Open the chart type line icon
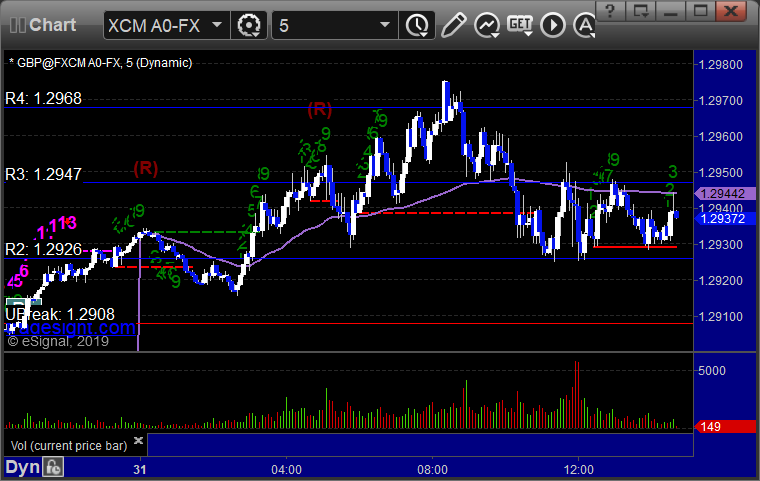The image size is (760, 481). [x=487, y=25]
